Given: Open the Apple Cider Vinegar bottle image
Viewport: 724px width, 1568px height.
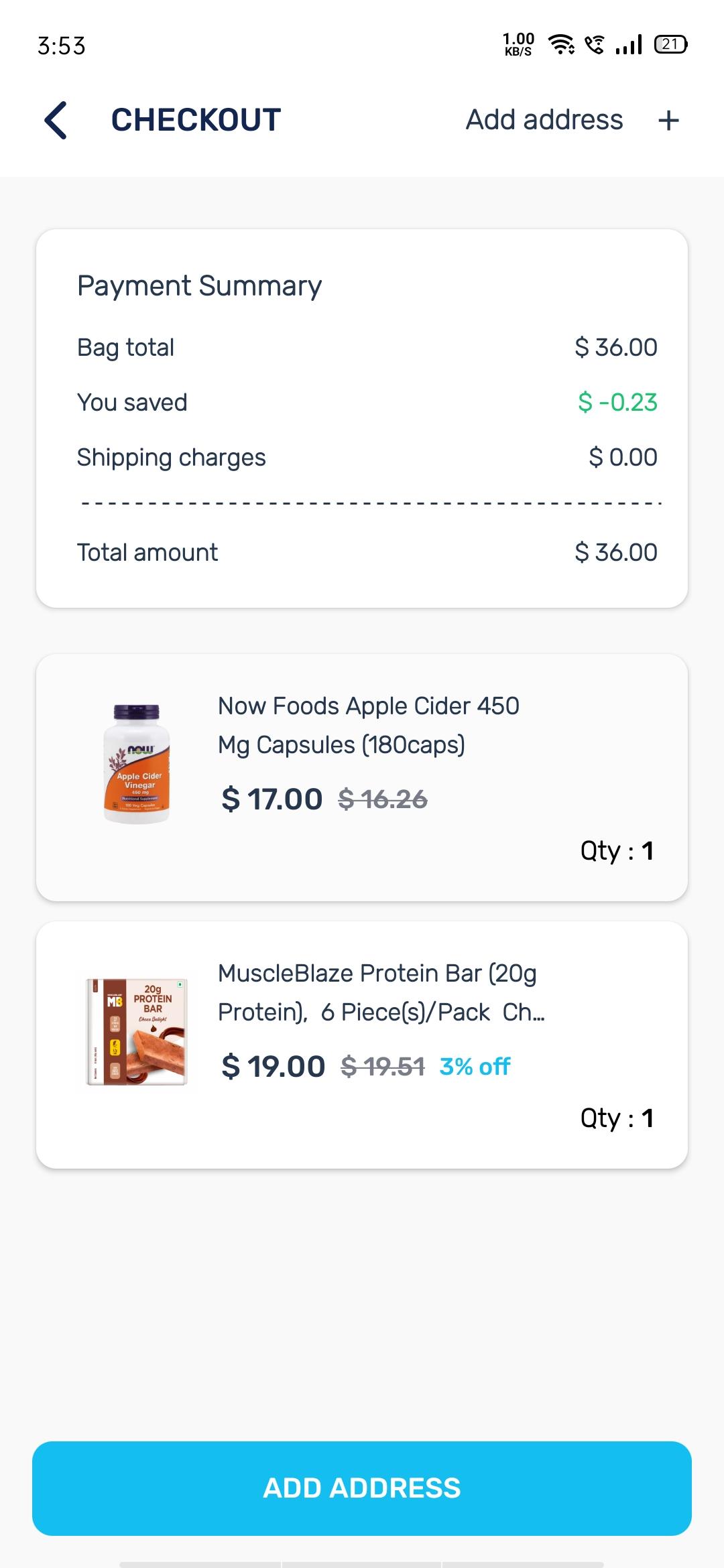Looking at the screenshot, I should click(x=137, y=764).
